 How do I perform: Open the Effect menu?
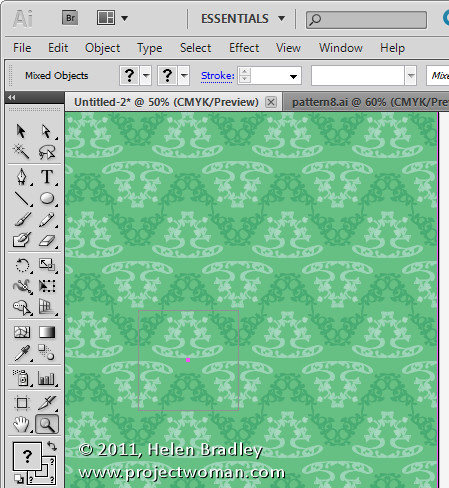pyautogui.click(x=244, y=48)
